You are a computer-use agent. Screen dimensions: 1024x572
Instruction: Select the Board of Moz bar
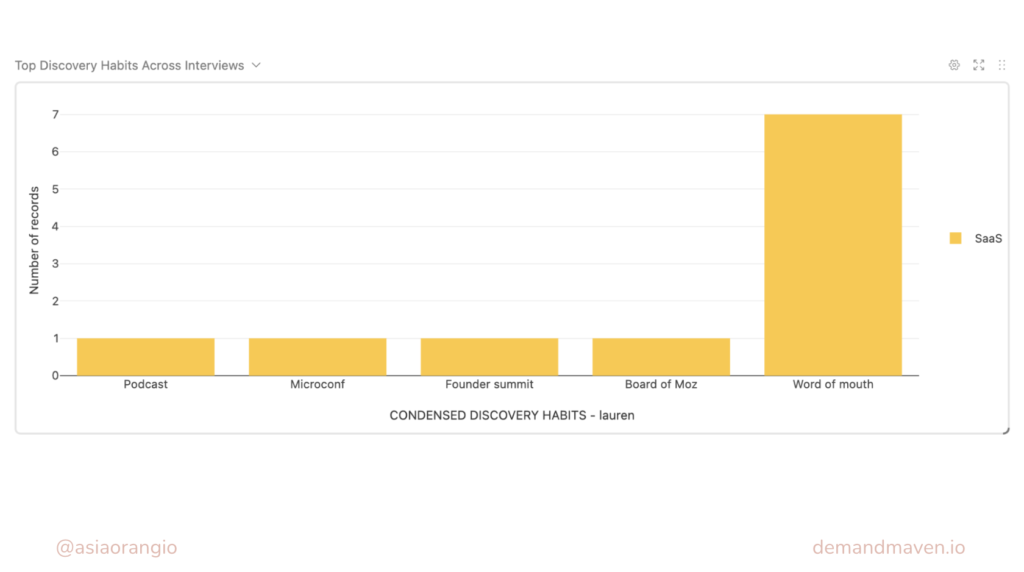tap(661, 357)
